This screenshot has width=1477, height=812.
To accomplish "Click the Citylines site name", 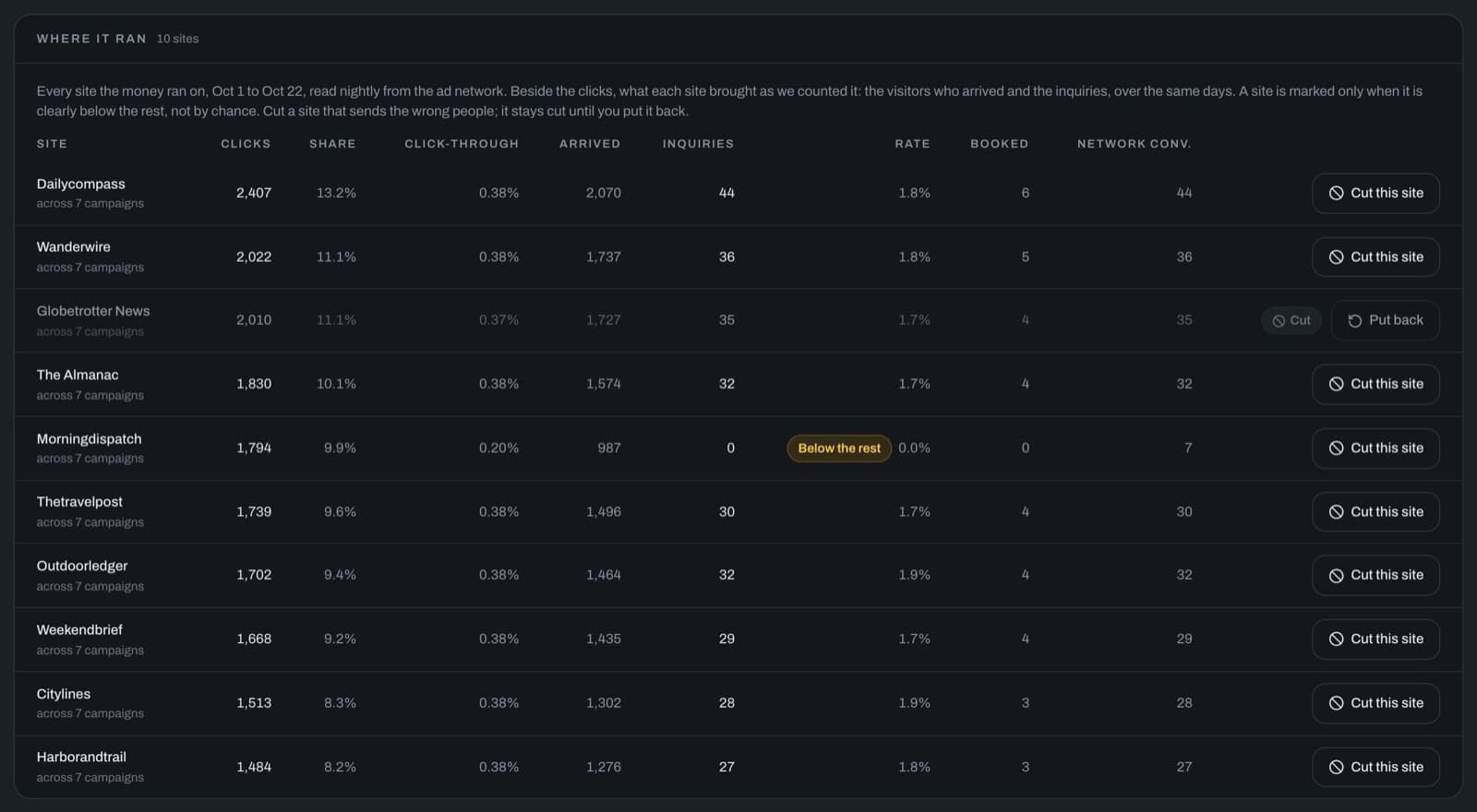I will point(64,694).
